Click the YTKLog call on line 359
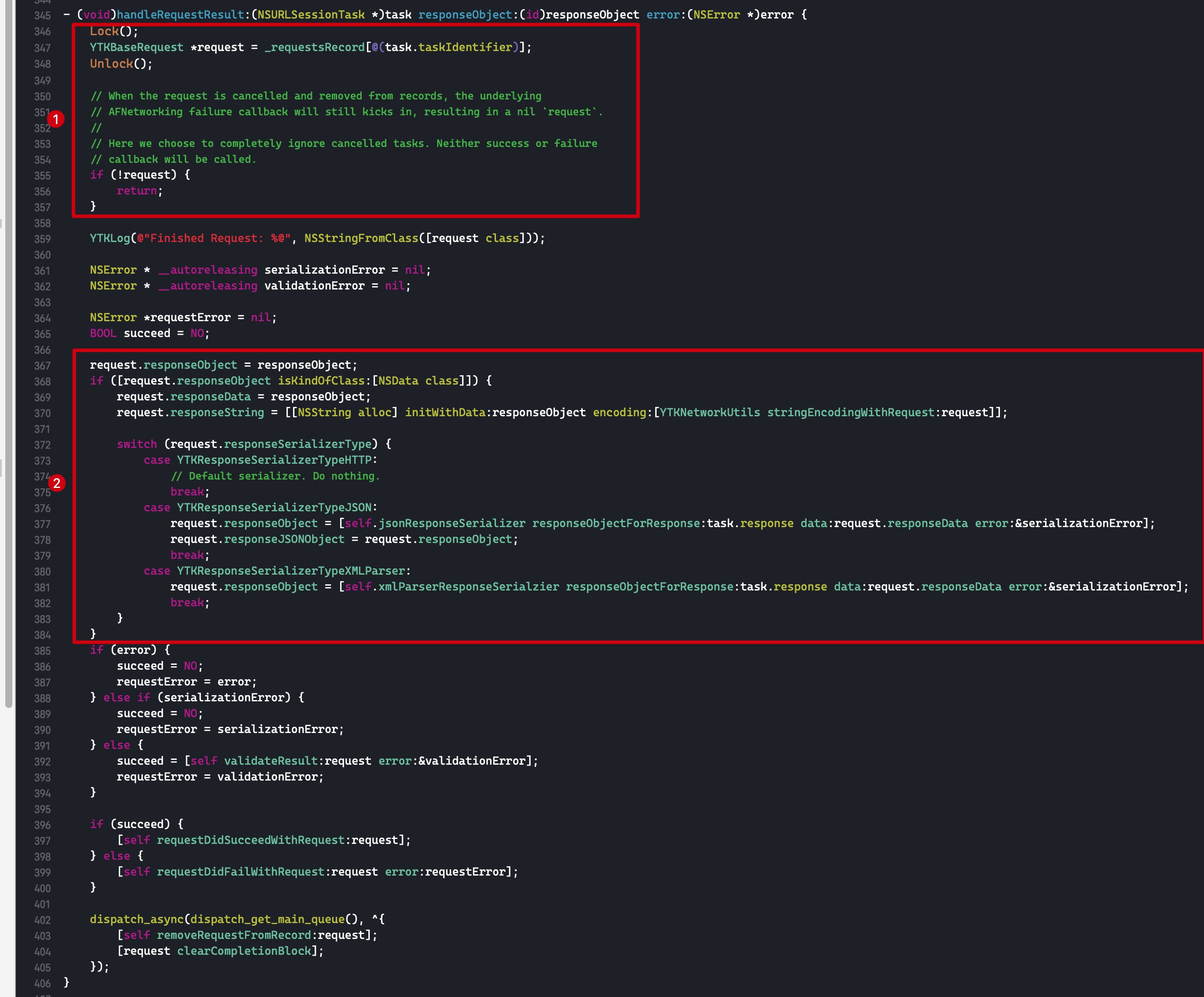 pos(110,238)
